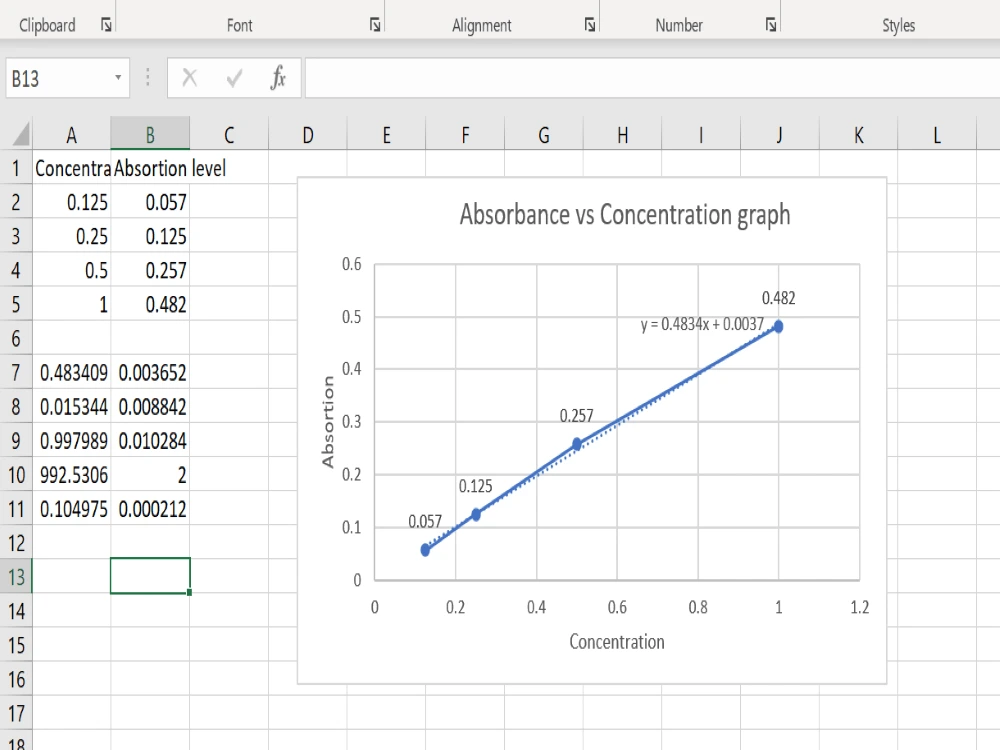The height and width of the screenshot is (750, 1000).
Task: Select cell B10 with value 2
Action: (x=150, y=474)
